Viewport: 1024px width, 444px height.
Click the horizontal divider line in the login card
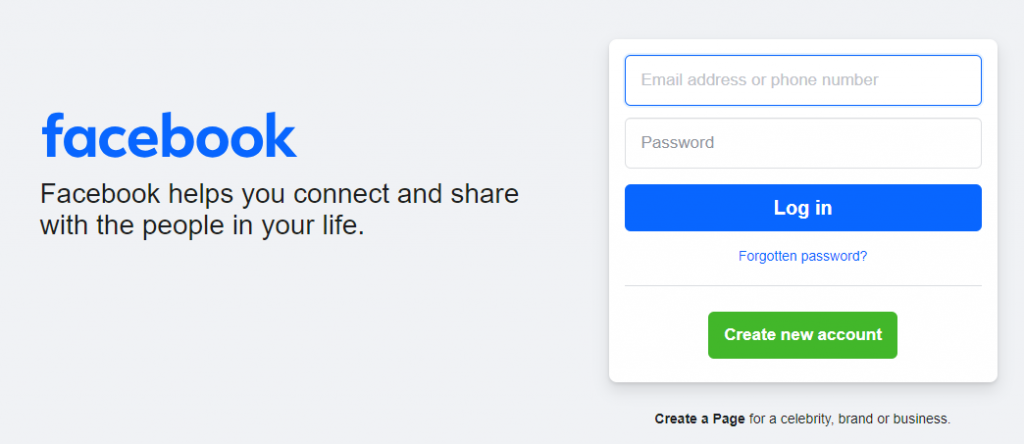pyautogui.click(x=802, y=286)
